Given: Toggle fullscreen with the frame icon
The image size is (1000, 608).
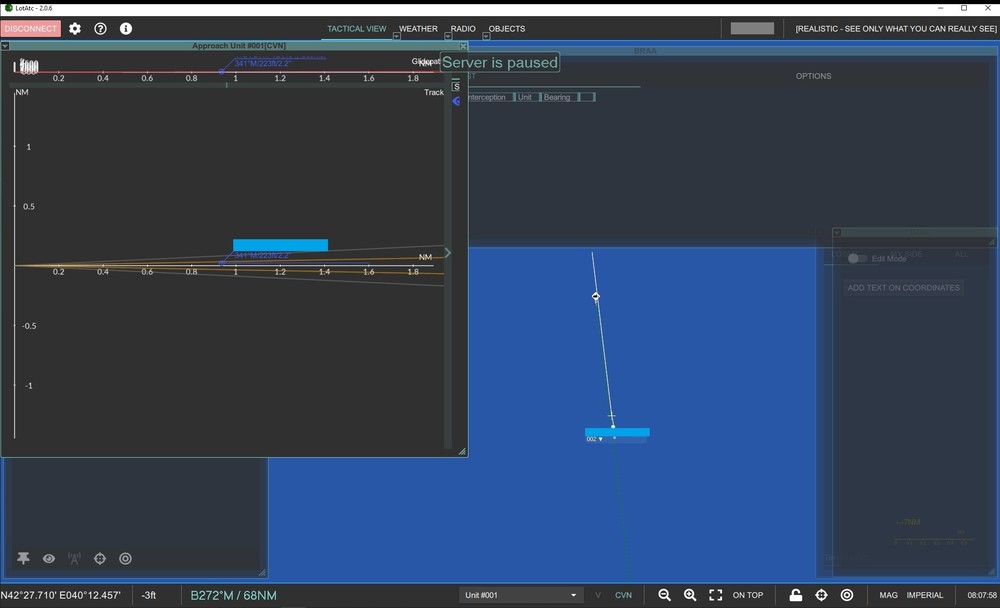Looking at the screenshot, I should (x=716, y=595).
